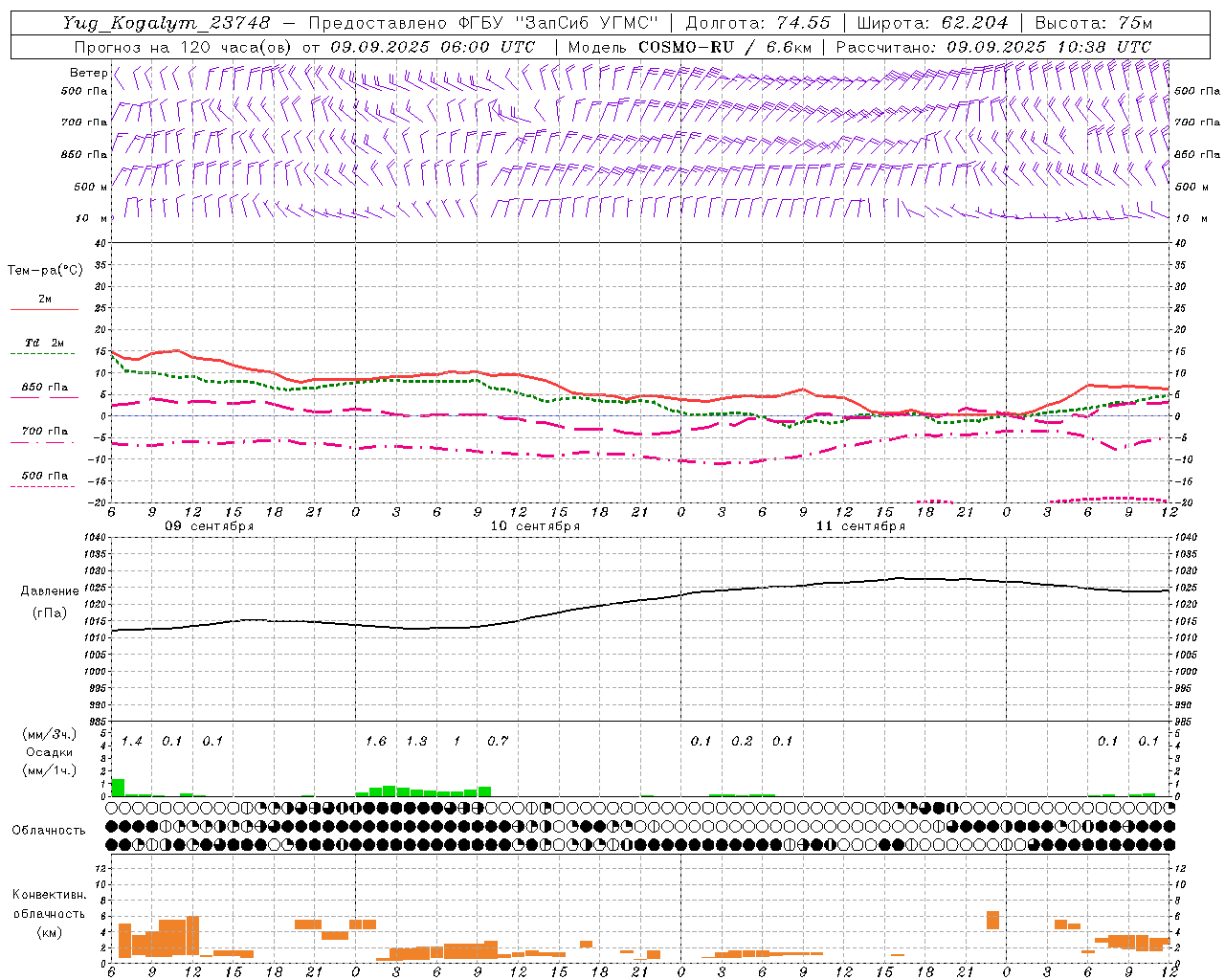Select the 'Высота: 75м' header field
Viewport: 1225px width, 980px height.
pyautogui.click(x=1094, y=23)
